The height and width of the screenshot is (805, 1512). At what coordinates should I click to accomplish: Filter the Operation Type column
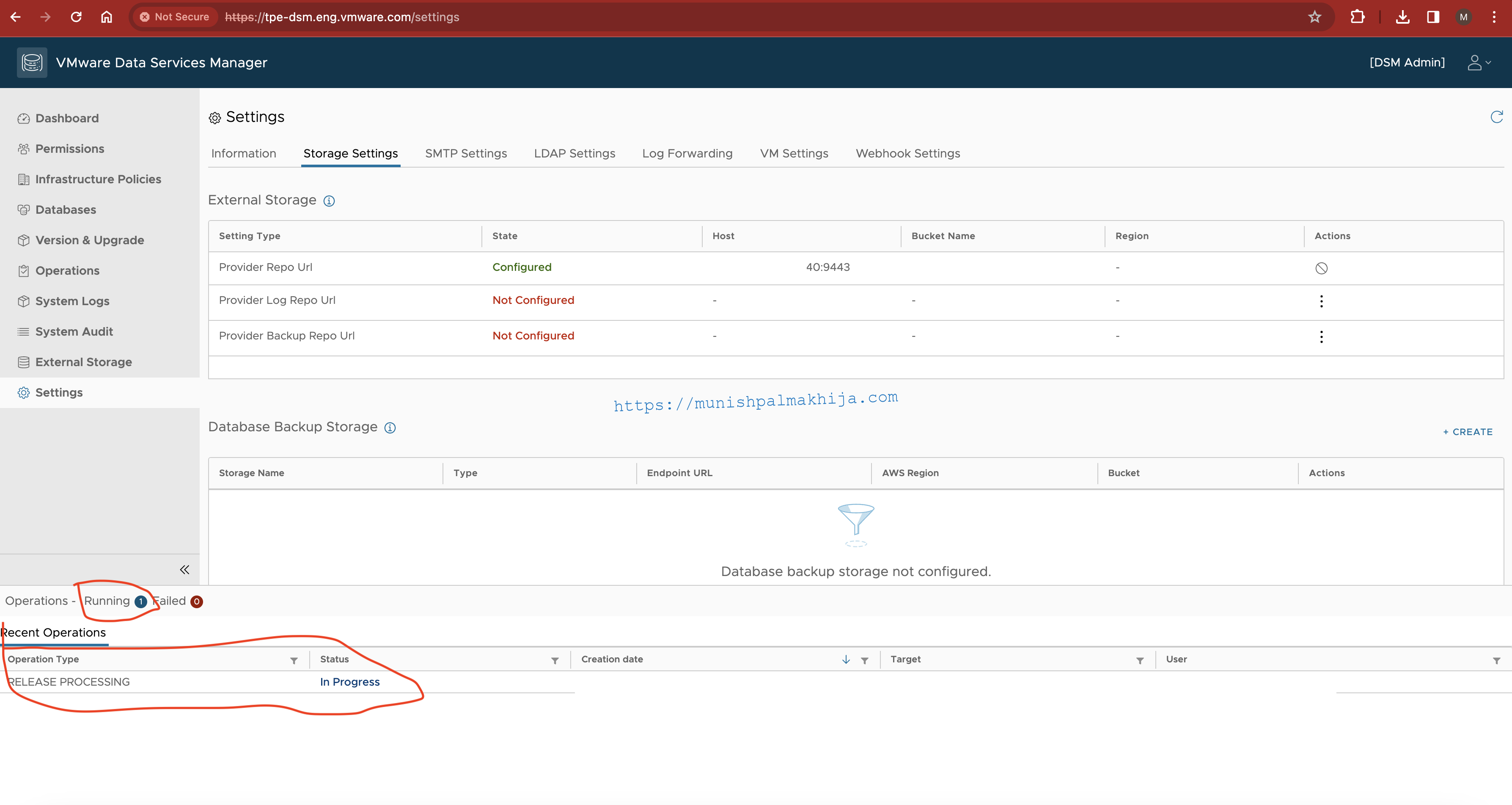294,661
